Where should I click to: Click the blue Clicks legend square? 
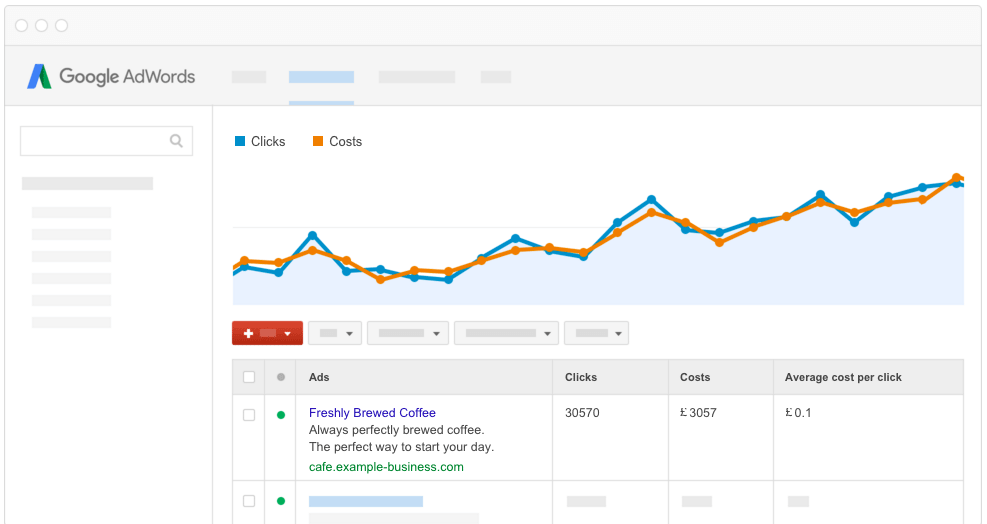coord(240,141)
